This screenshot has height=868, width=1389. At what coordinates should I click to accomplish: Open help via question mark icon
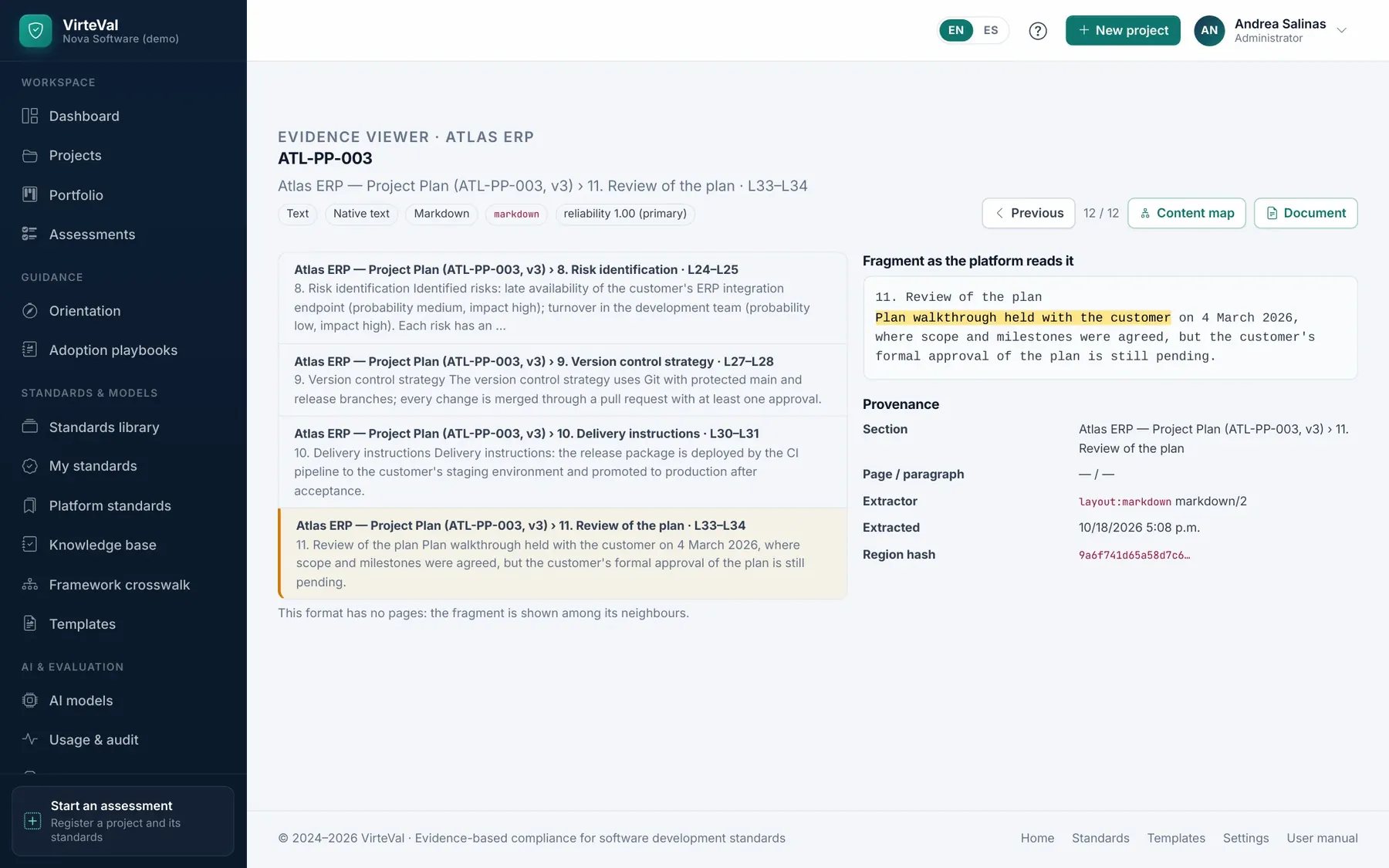1038,31
